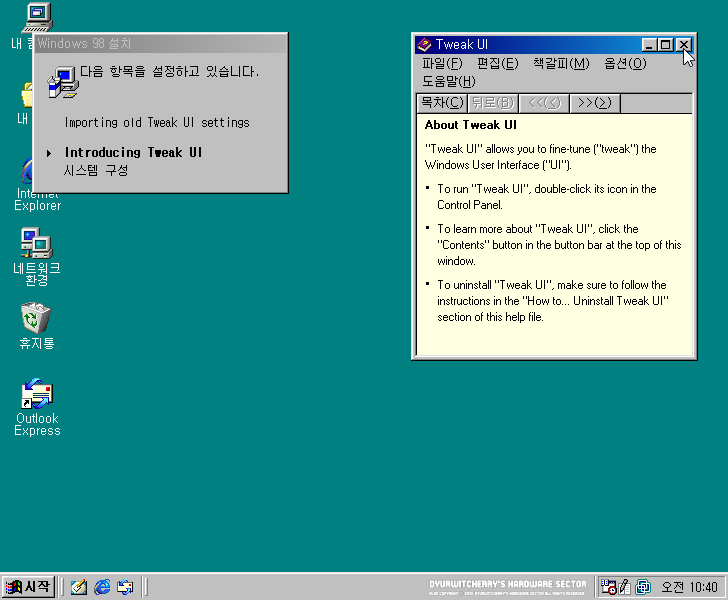Click the 목차(C) contents button

pyautogui.click(x=442, y=103)
